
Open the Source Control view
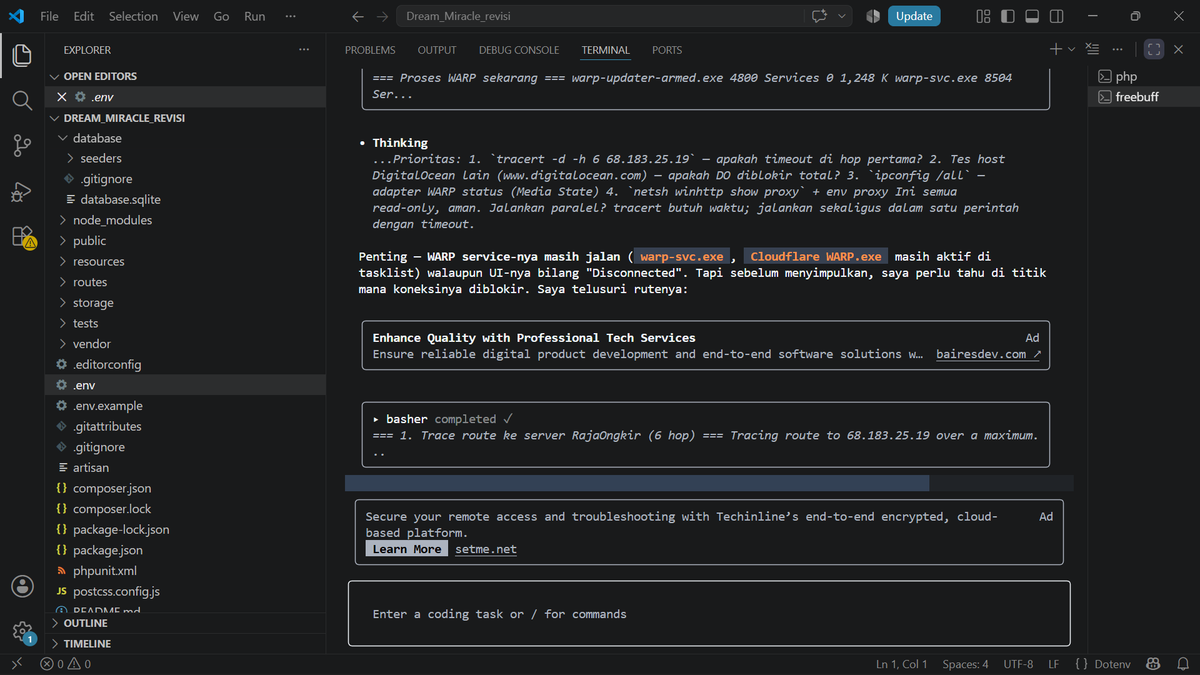[22, 146]
